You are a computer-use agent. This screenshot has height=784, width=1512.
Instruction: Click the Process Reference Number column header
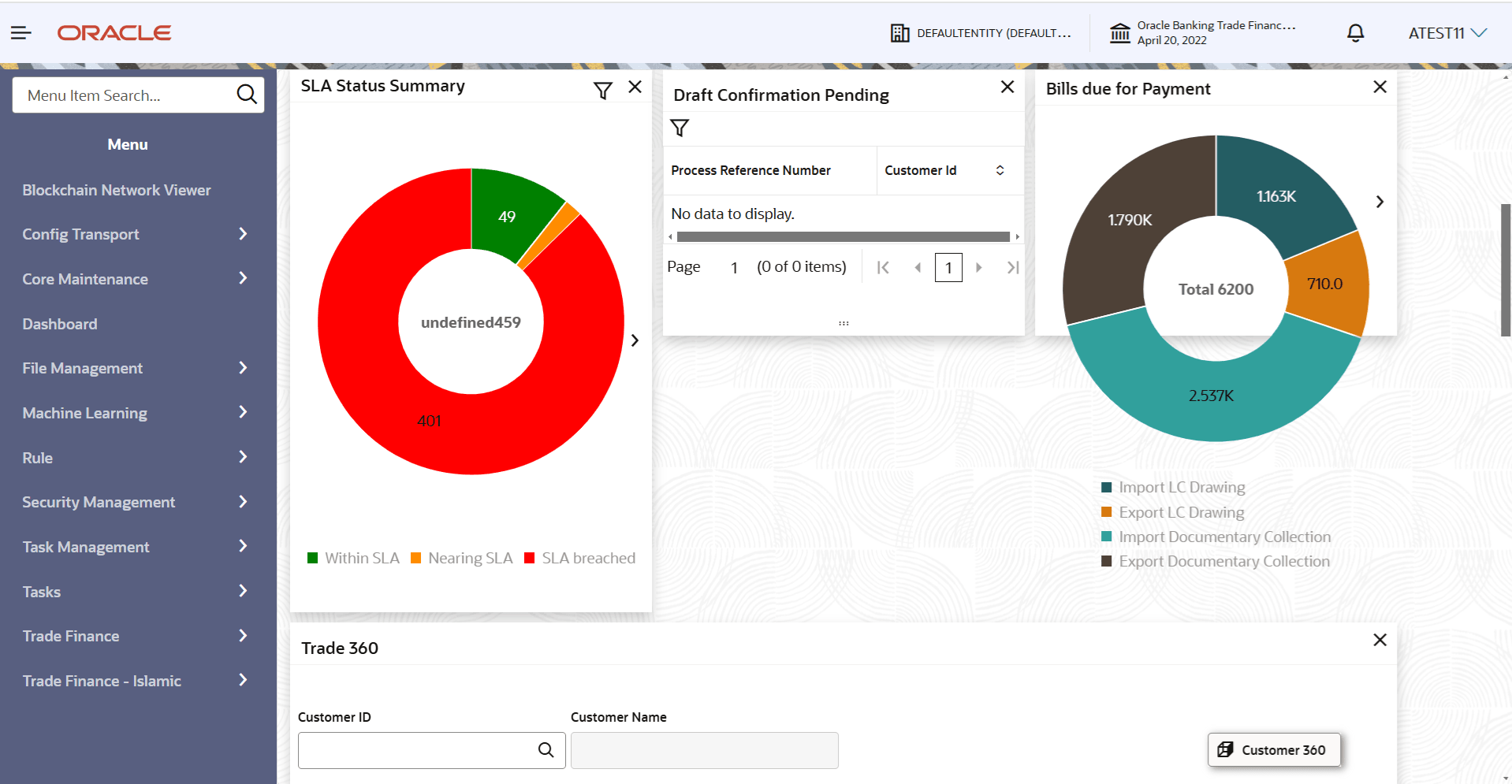coord(750,170)
